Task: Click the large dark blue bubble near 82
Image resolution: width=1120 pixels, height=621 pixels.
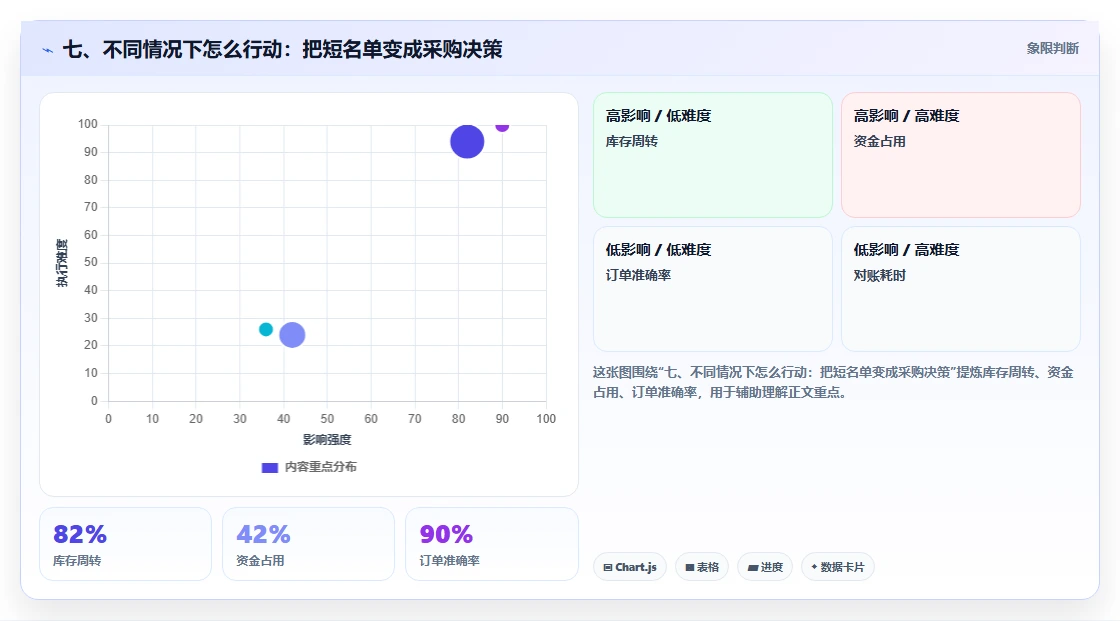Action: pyautogui.click(x=467, y=141)
